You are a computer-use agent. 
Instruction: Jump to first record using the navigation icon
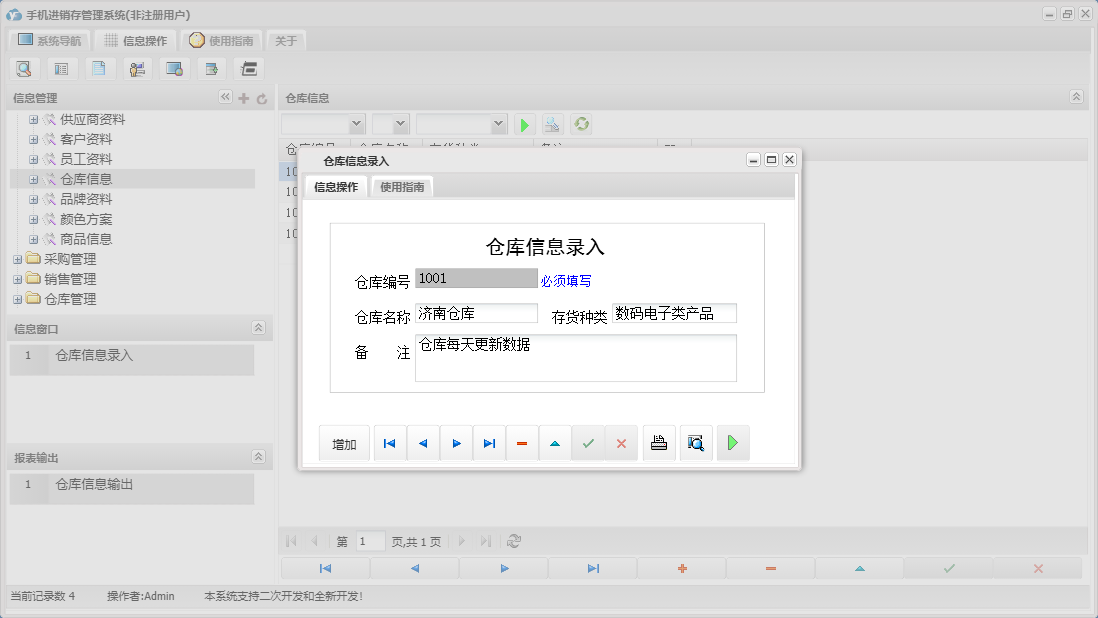click(389, 442)
